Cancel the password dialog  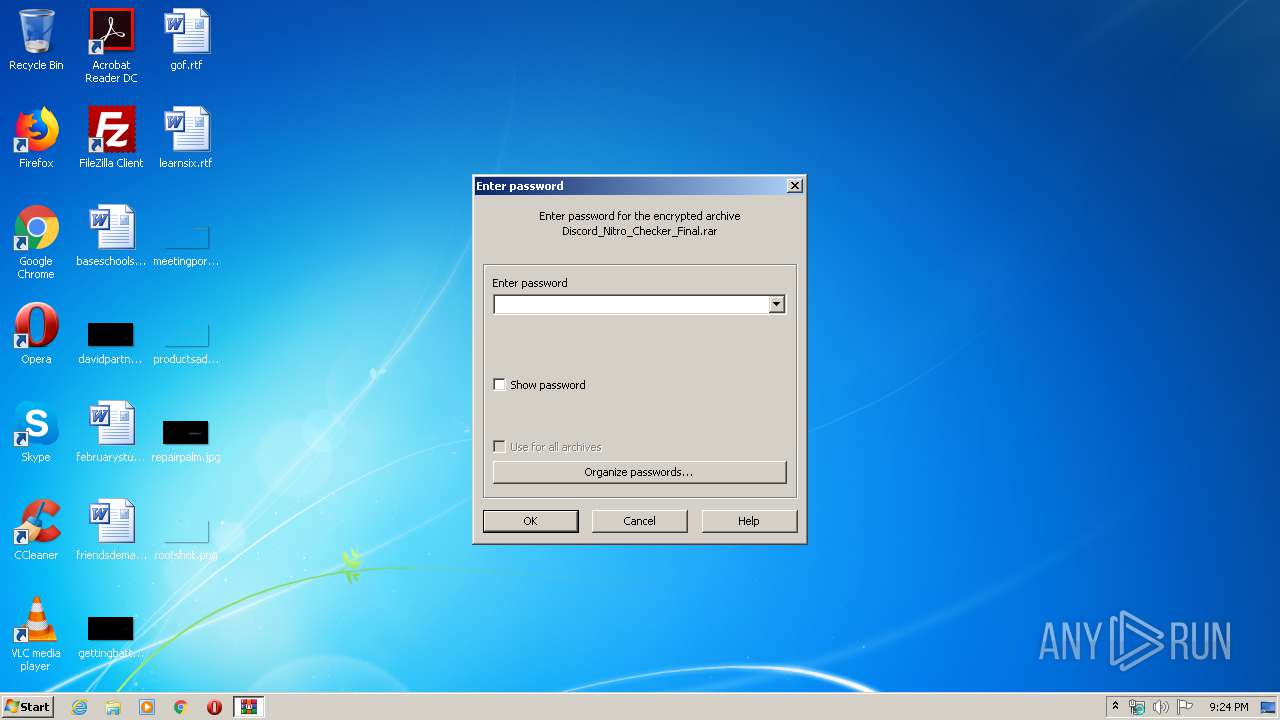coord(639,521)
